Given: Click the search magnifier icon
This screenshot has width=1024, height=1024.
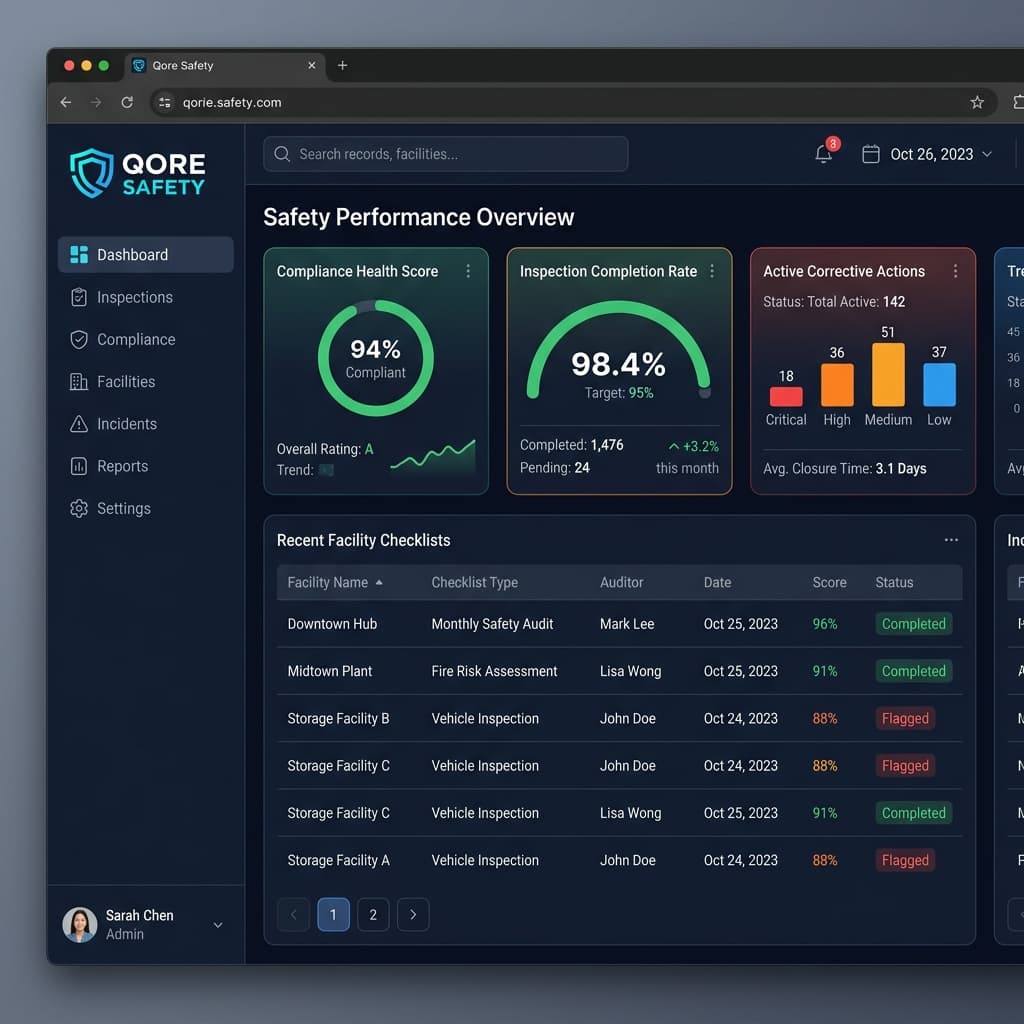Looking at the screenshot, I should [x=282, y=154].
